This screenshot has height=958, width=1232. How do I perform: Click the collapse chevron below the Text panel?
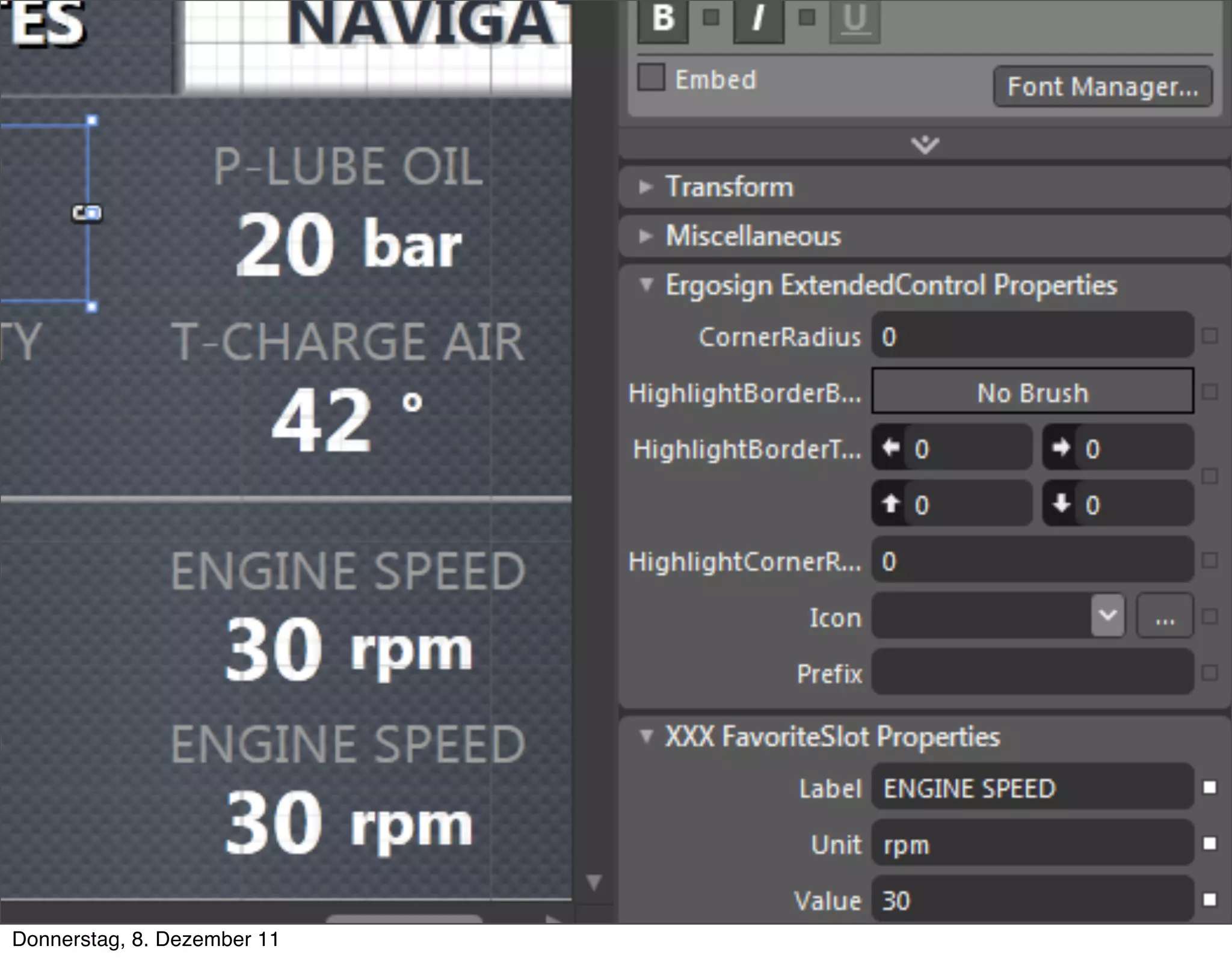coord(925,144)
